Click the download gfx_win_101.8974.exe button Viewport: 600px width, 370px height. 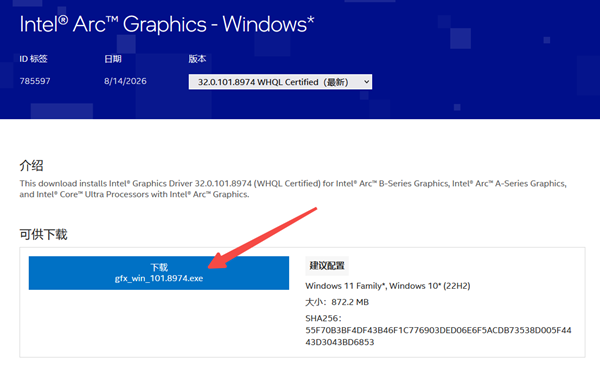pyautogui.click(x=159, y=273)
